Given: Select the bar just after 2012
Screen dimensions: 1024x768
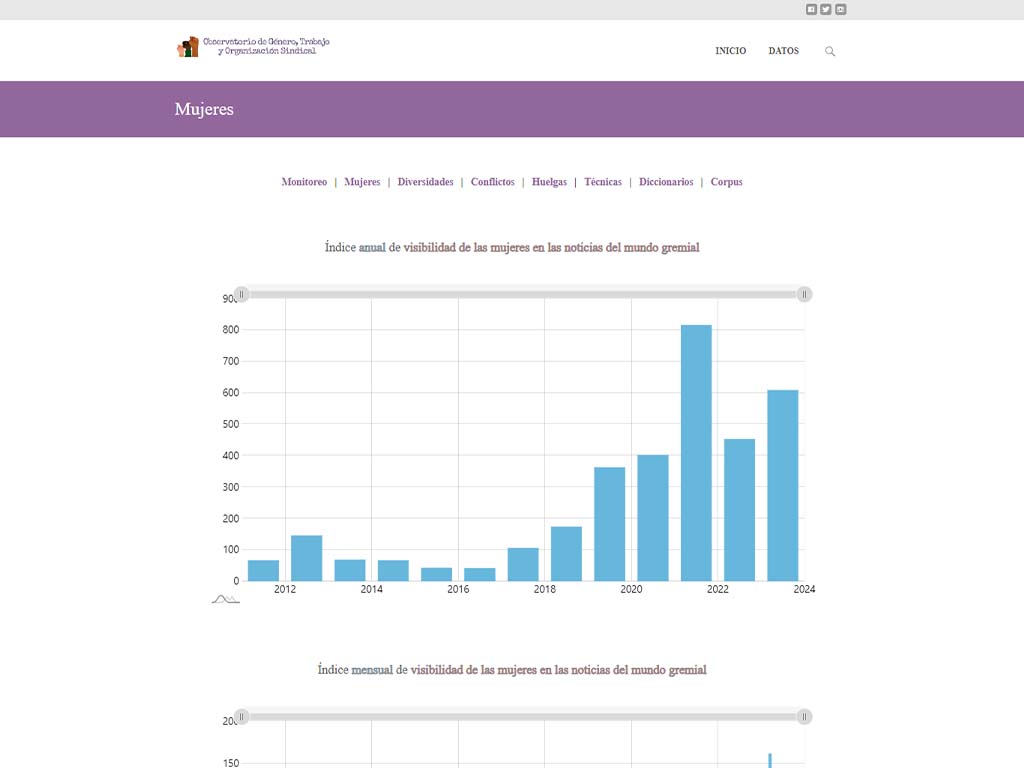Looking at the screenshot, I should point(306,558).
